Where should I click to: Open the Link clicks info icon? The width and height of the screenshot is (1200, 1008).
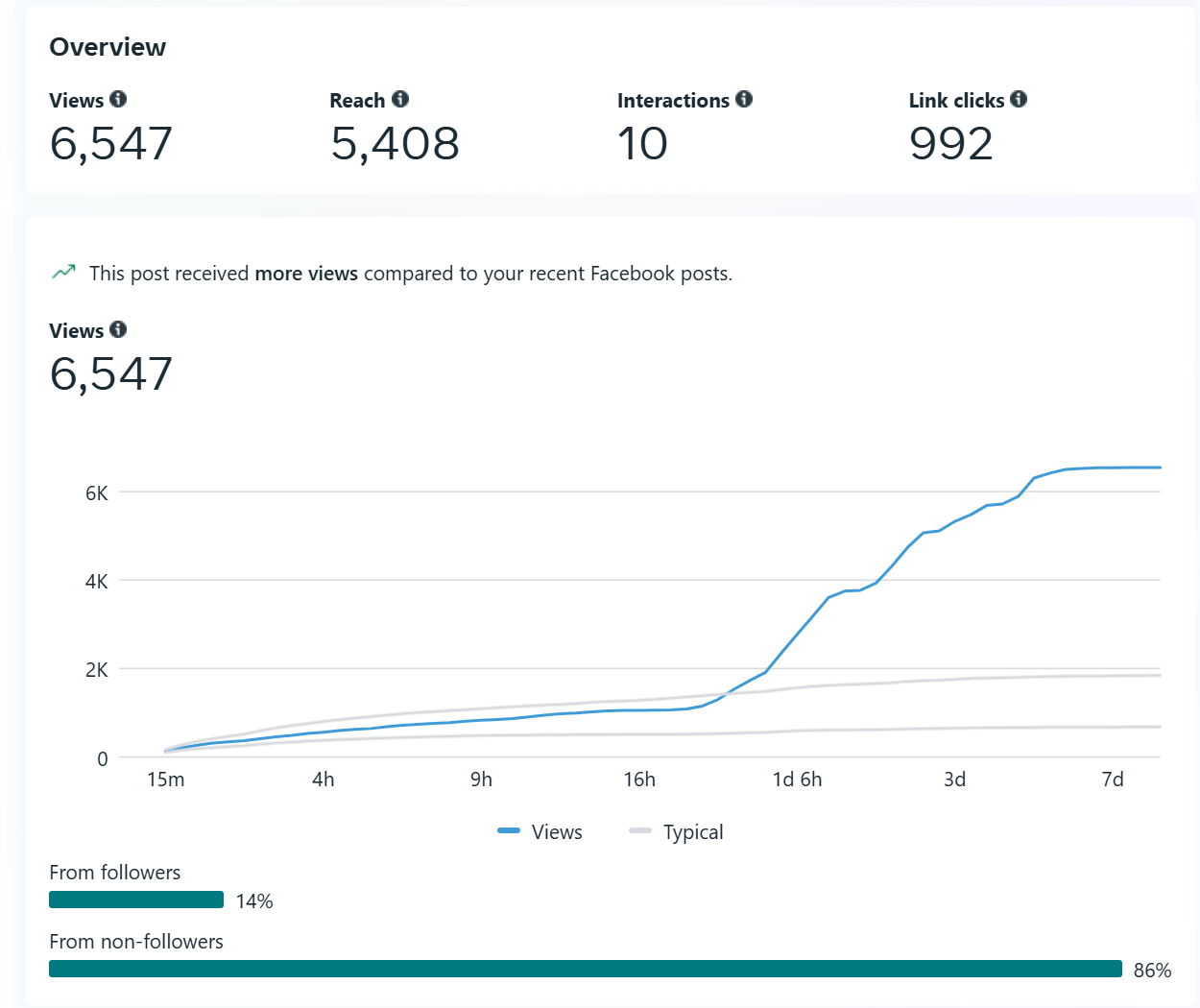pos(1019,99)
